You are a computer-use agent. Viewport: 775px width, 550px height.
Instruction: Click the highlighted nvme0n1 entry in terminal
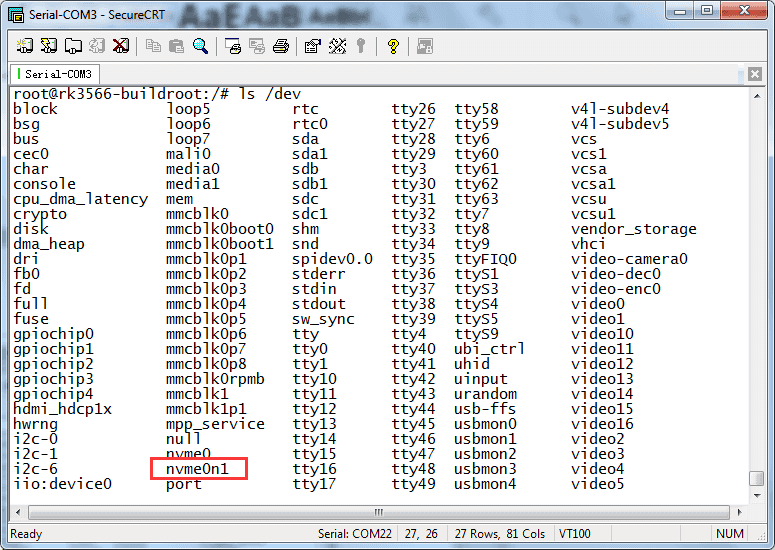(x=200, y=469)
